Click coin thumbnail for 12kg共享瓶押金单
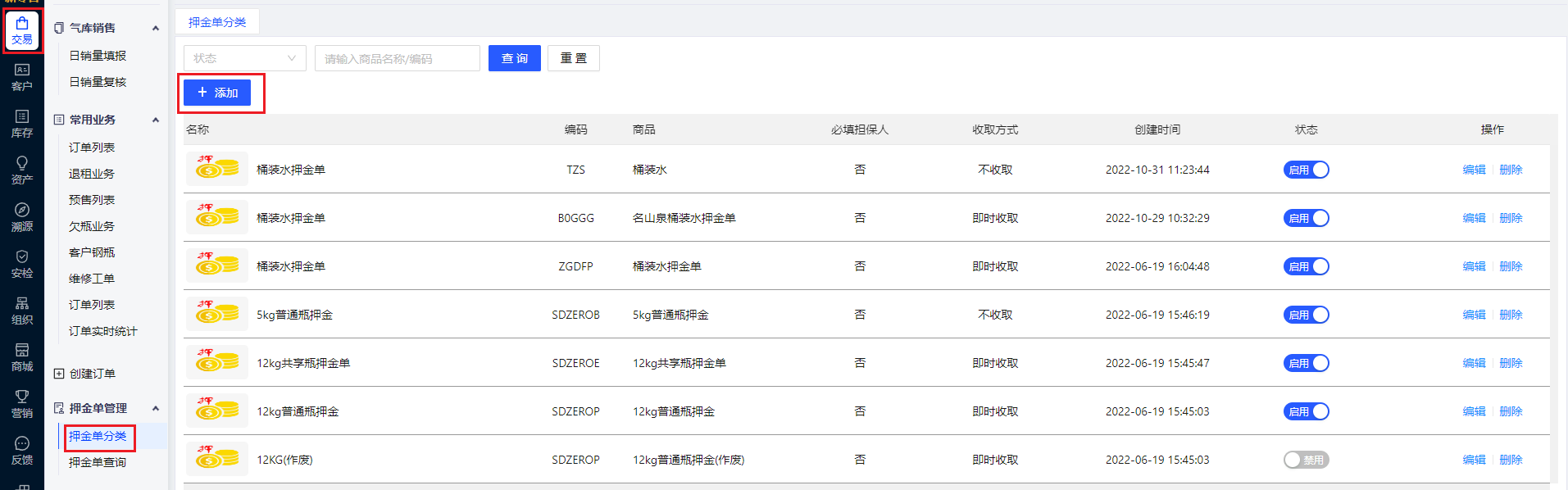Screen dimensions: 1568x490 (217, 362)
